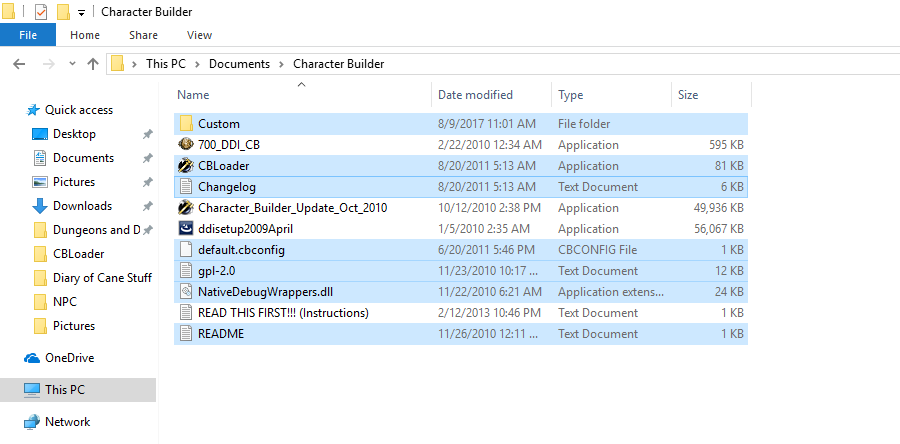Image resolution: width=900 pixels, height=444 pixels.
Task: Click the Downloads arrow icon in sidebar
Action: [x=40, y=206]
